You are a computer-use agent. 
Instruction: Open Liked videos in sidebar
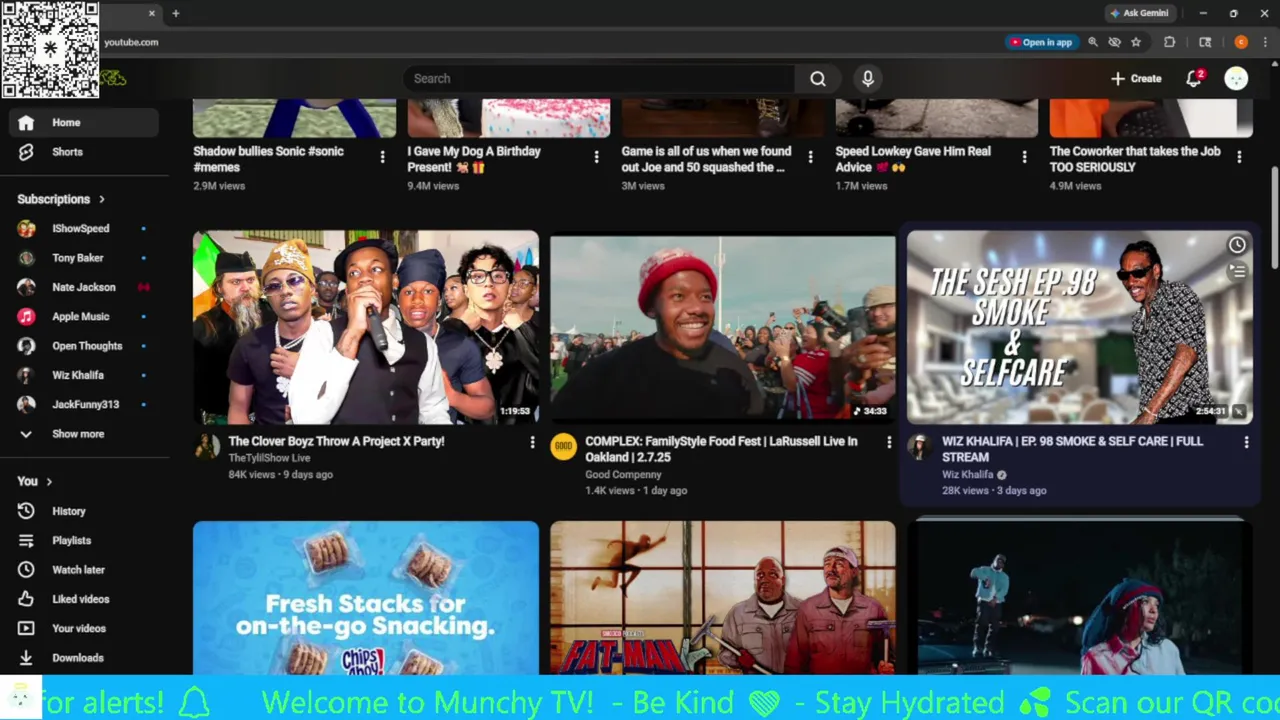click(84, 599)
